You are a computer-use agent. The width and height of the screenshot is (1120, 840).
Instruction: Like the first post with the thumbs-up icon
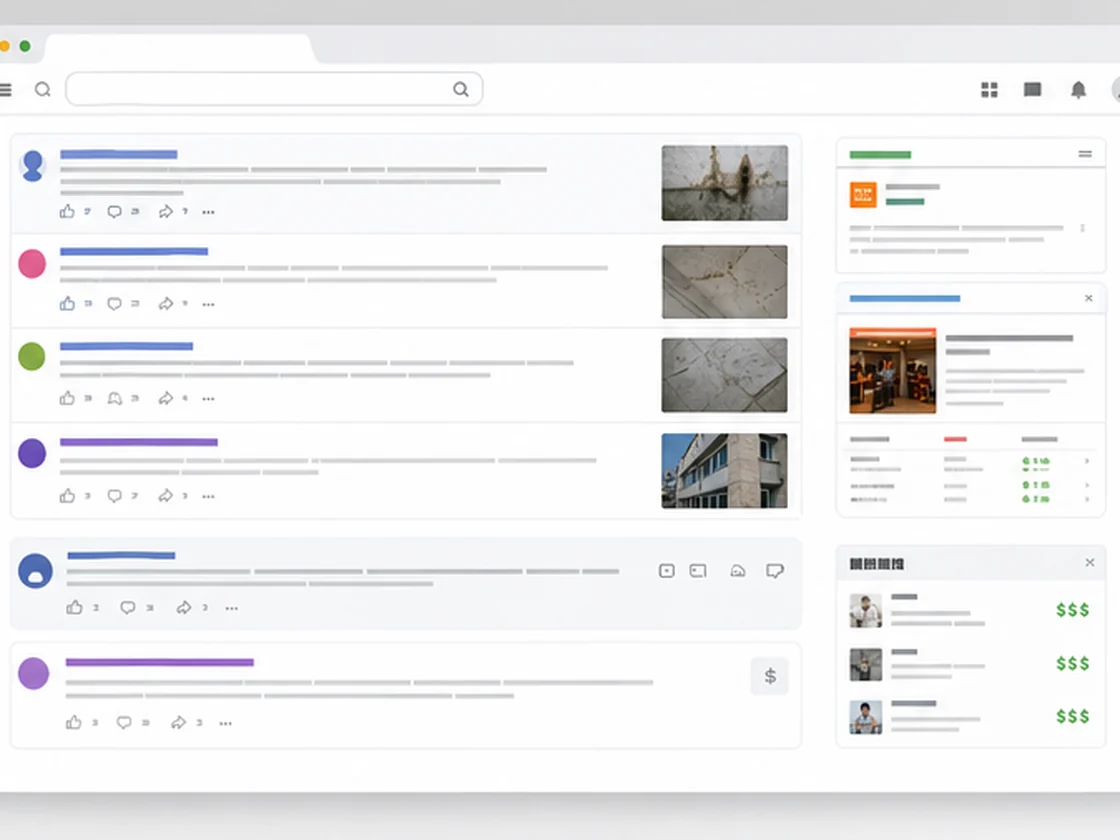coord(67,211)
